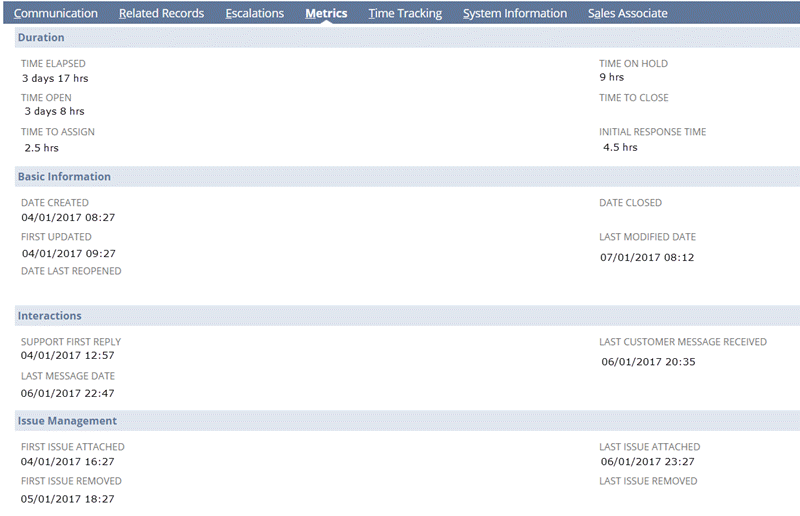Screen dimensions: 800x516
Task: Click the LAST CUSTOMER MESSAGE RECEIVED label
Action: 683,341
